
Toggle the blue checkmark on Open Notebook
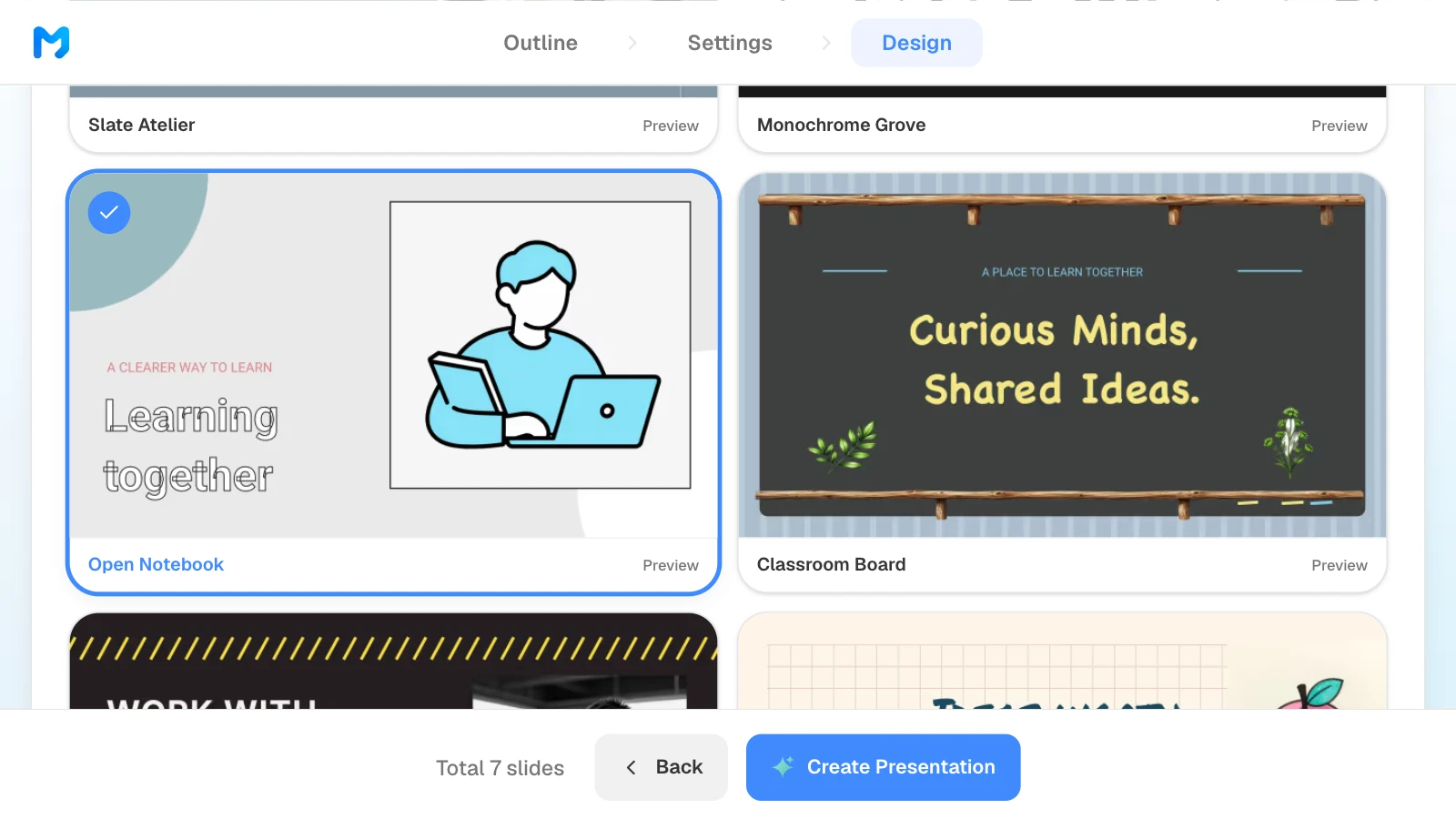pos(109,212)
